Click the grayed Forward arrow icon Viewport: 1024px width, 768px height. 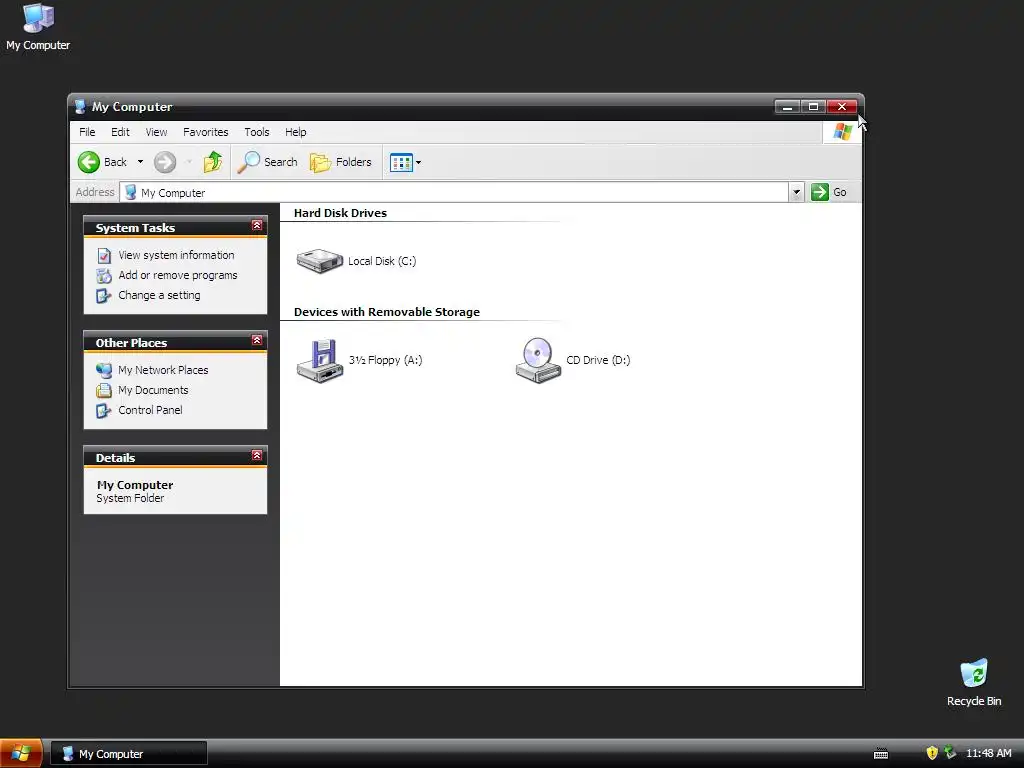tap(165, 162)
